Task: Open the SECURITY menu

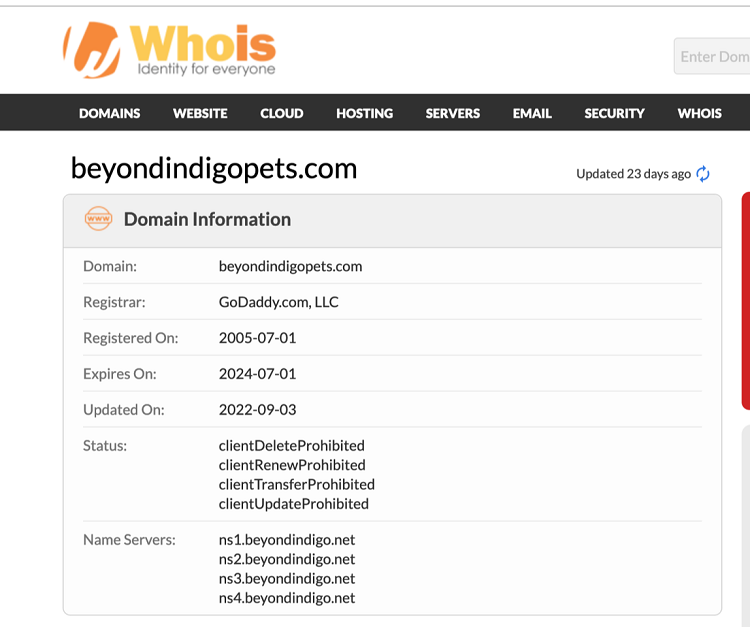Action: pos(614,113)
